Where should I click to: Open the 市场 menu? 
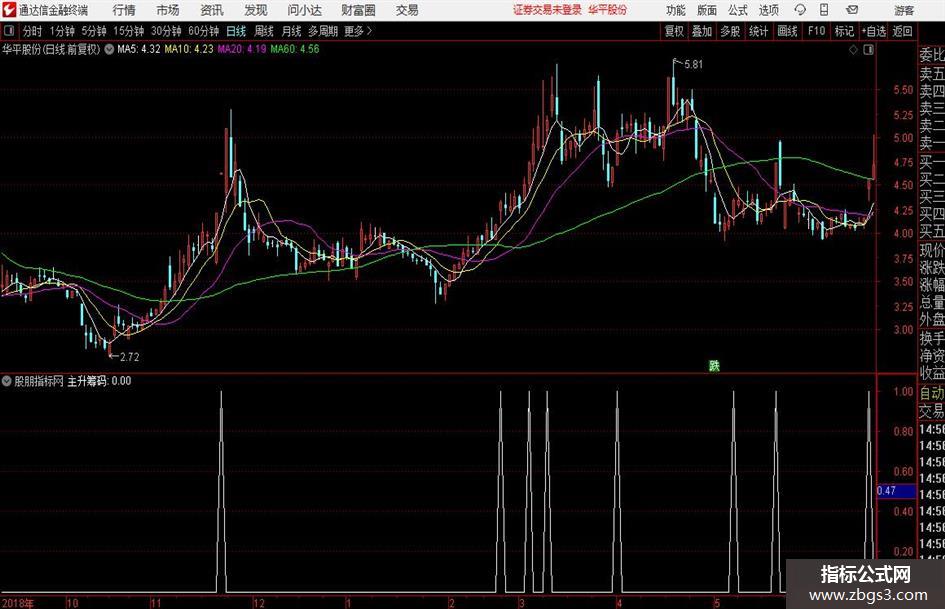click(168, 10)
